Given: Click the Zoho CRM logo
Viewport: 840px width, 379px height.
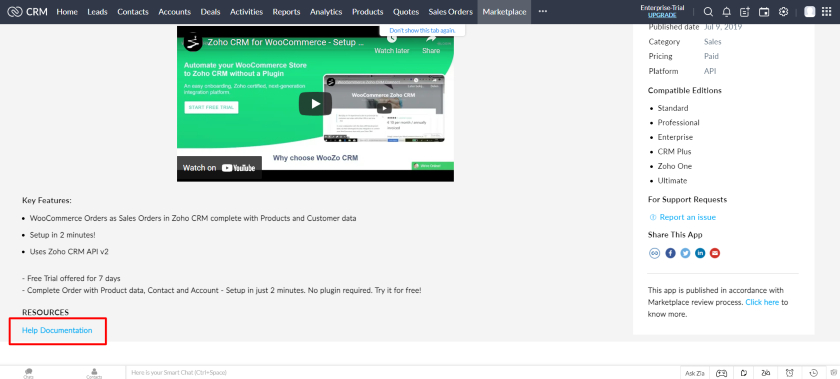Looking at the screenshot, I should [28, 12].
